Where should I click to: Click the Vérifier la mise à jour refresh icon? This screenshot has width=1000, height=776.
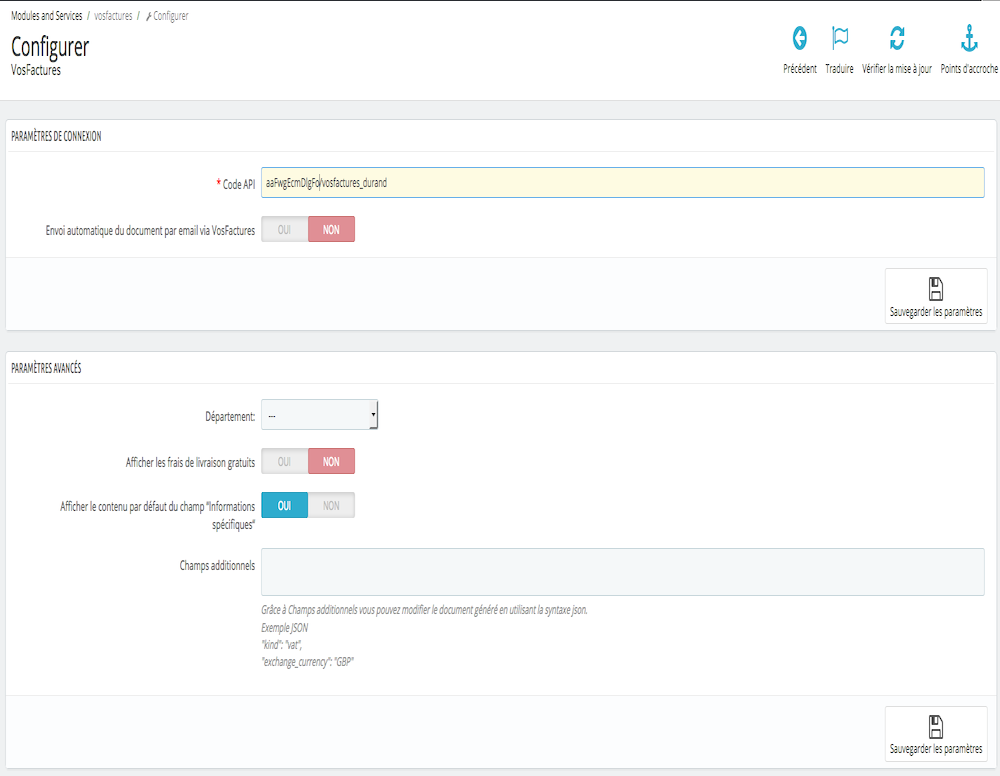pyautogui.click(x=897, y=38)
